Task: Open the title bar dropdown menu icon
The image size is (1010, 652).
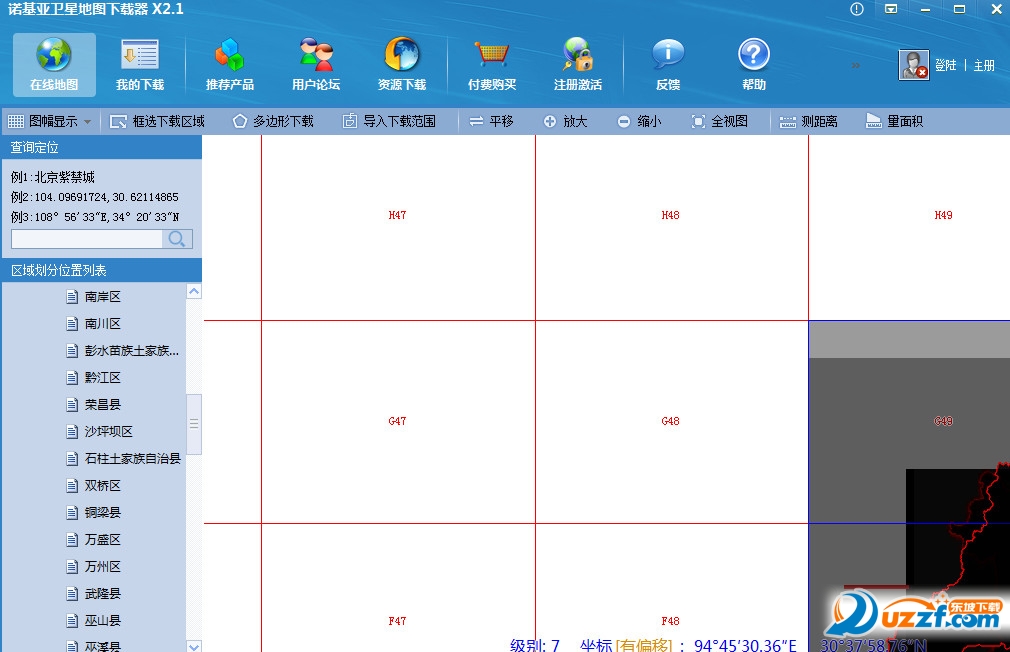Action: click(x=891, y=9)
